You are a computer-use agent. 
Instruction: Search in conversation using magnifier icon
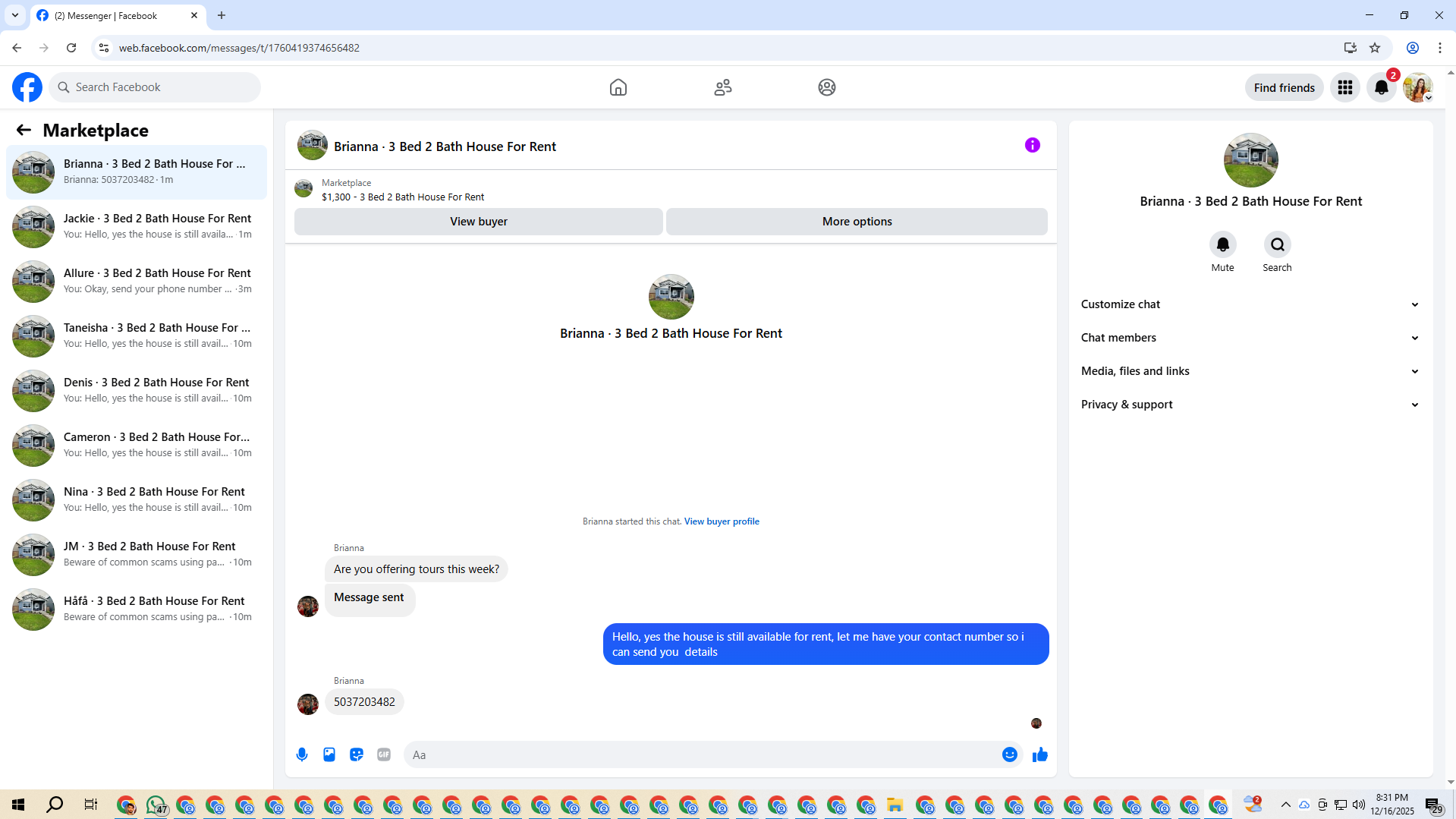[x=1278, y=244]
